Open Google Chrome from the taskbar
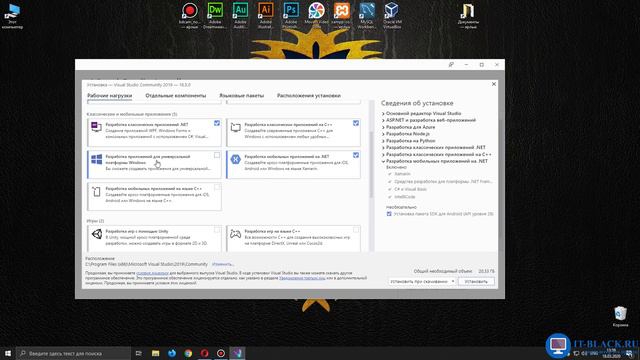 click(188, 353)
